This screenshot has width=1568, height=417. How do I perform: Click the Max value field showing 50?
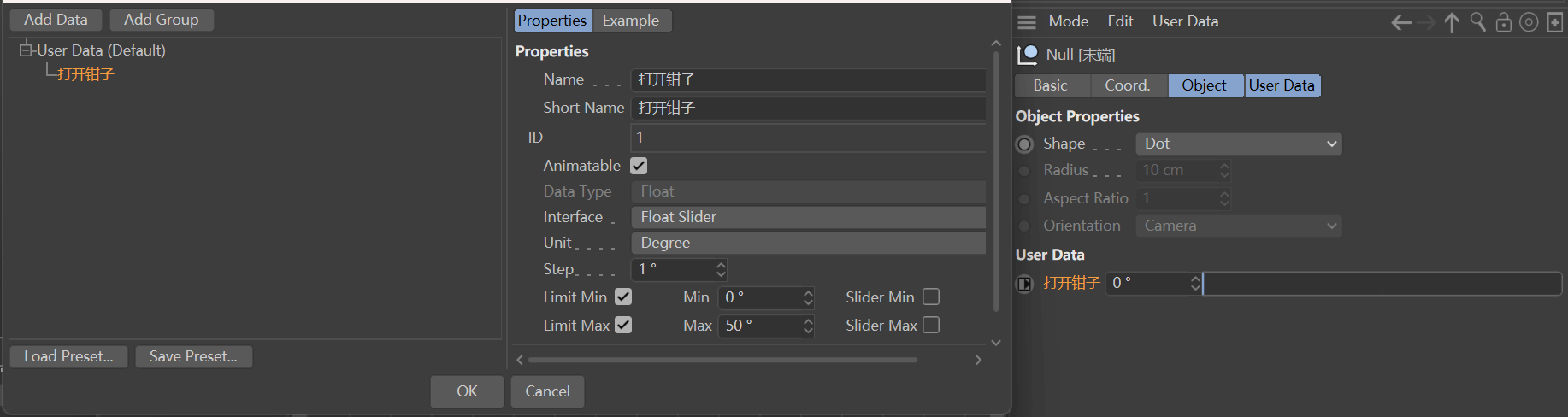[x=759, y=326]
